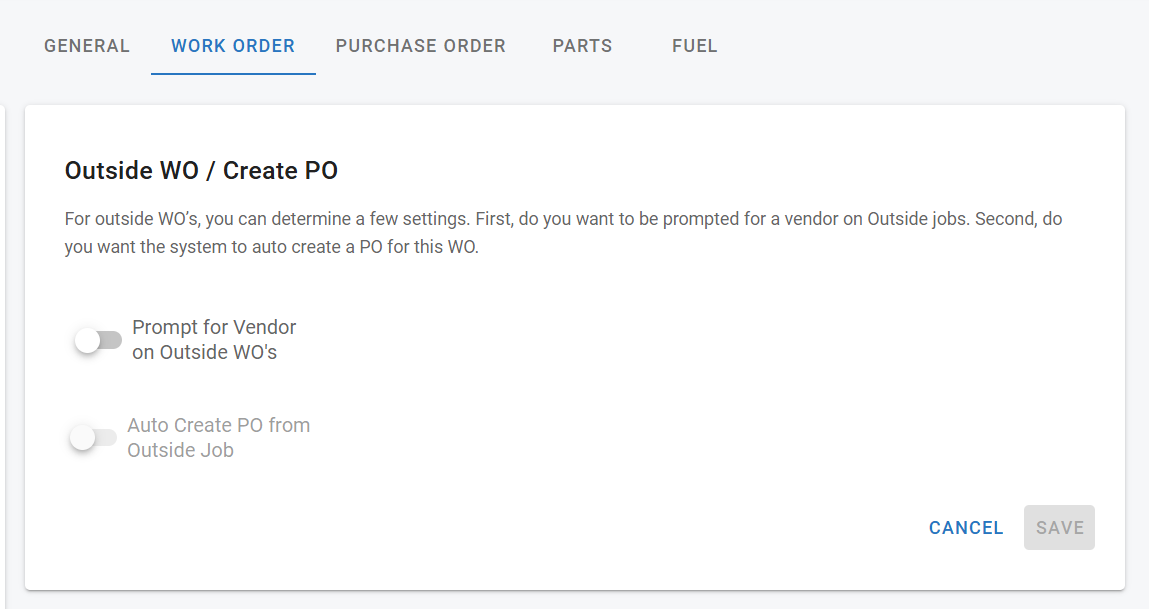The image size is (1149, 609).
Task: Click the "Prompt for Vendor on Outside WO's" label
Action: 214,340
